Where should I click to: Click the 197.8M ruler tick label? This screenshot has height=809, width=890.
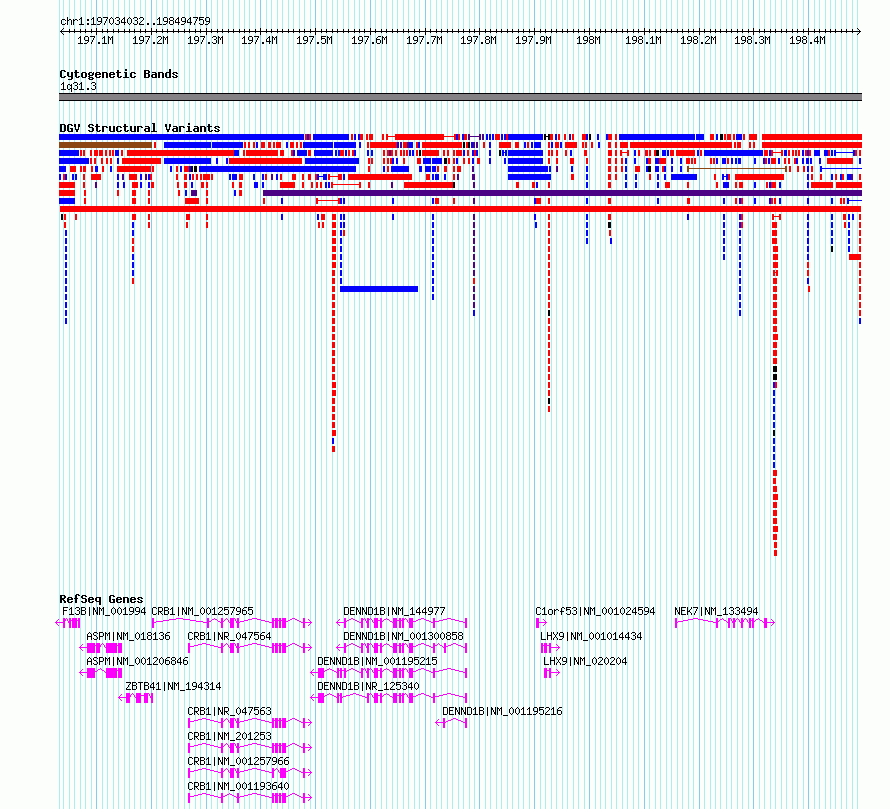coord(478,40)
